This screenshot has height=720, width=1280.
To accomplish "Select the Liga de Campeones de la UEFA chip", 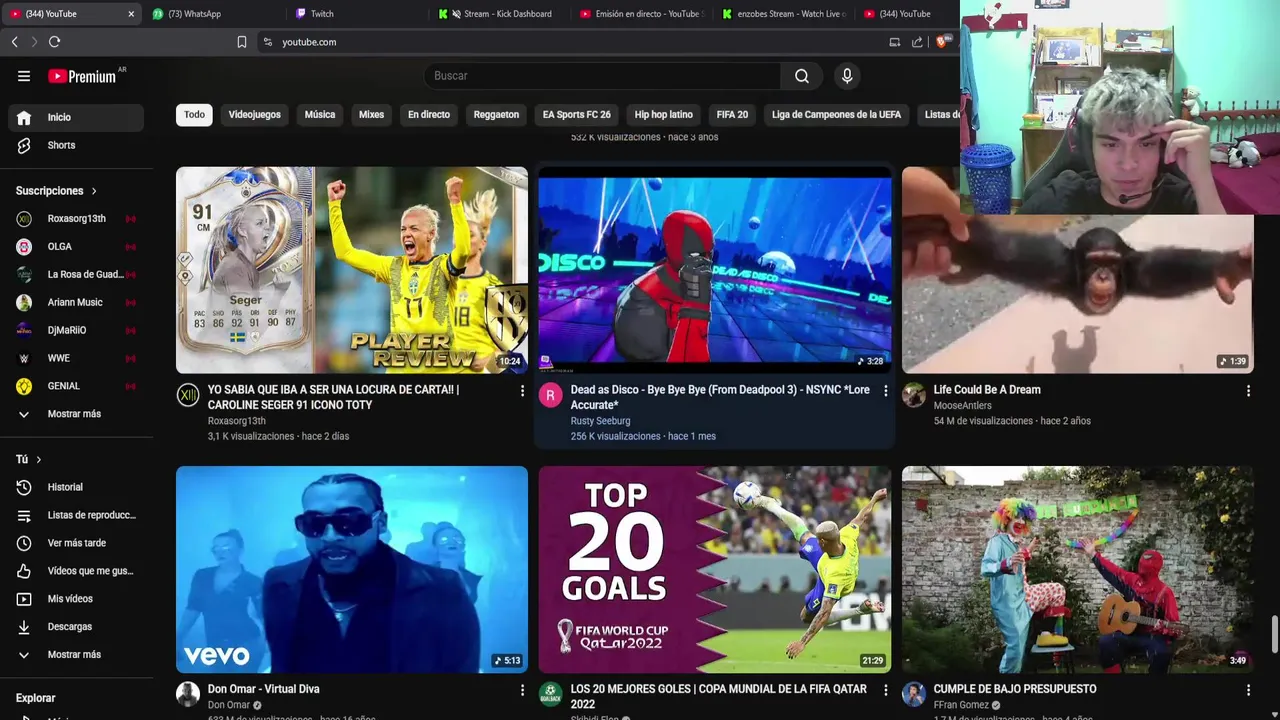I will tap(836, 115).
